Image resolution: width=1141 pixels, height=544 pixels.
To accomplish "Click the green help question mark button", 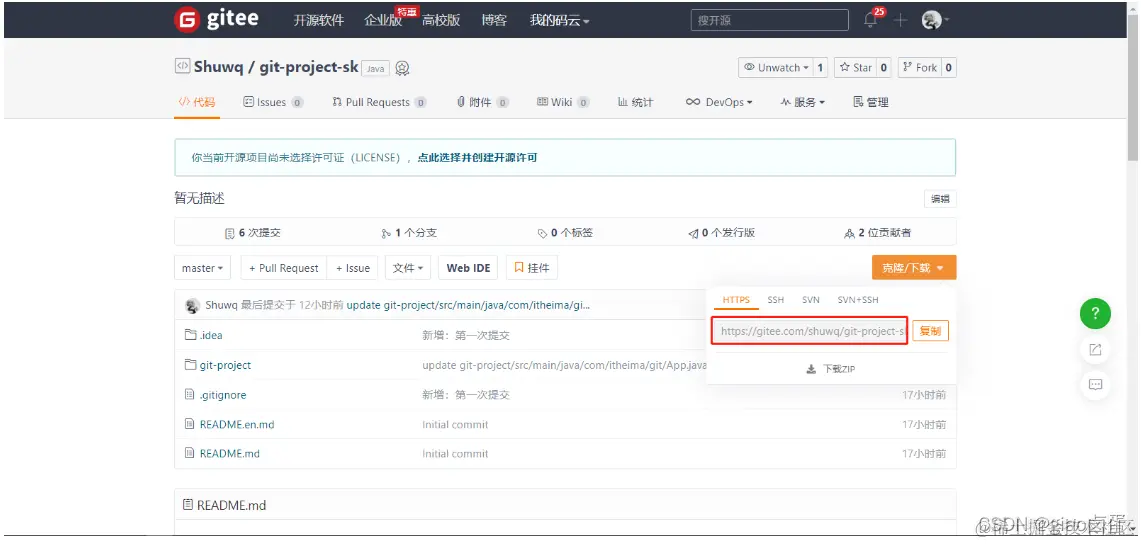I will [x=1095, y=314].
